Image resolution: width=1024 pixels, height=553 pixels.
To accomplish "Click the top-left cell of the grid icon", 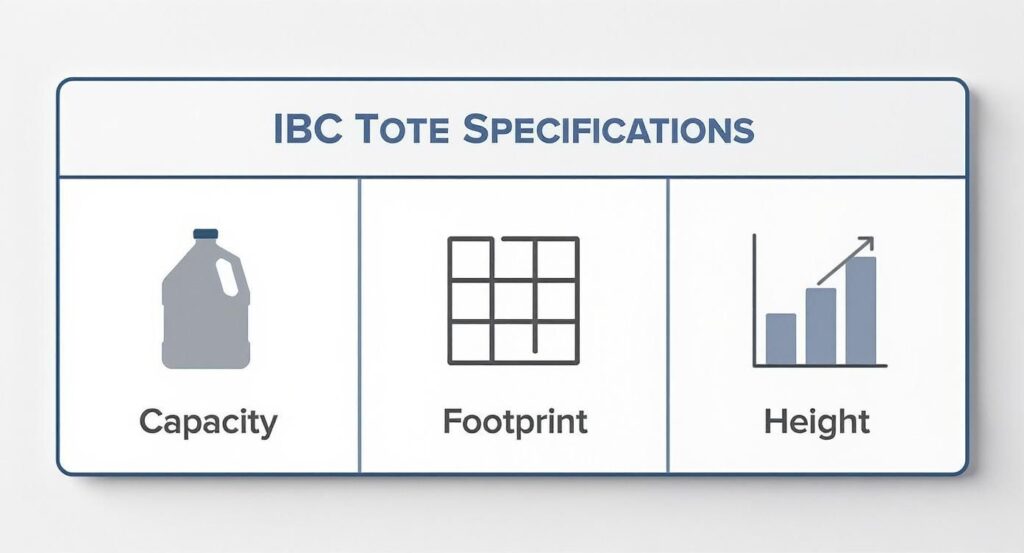I will tap(471, 259).
